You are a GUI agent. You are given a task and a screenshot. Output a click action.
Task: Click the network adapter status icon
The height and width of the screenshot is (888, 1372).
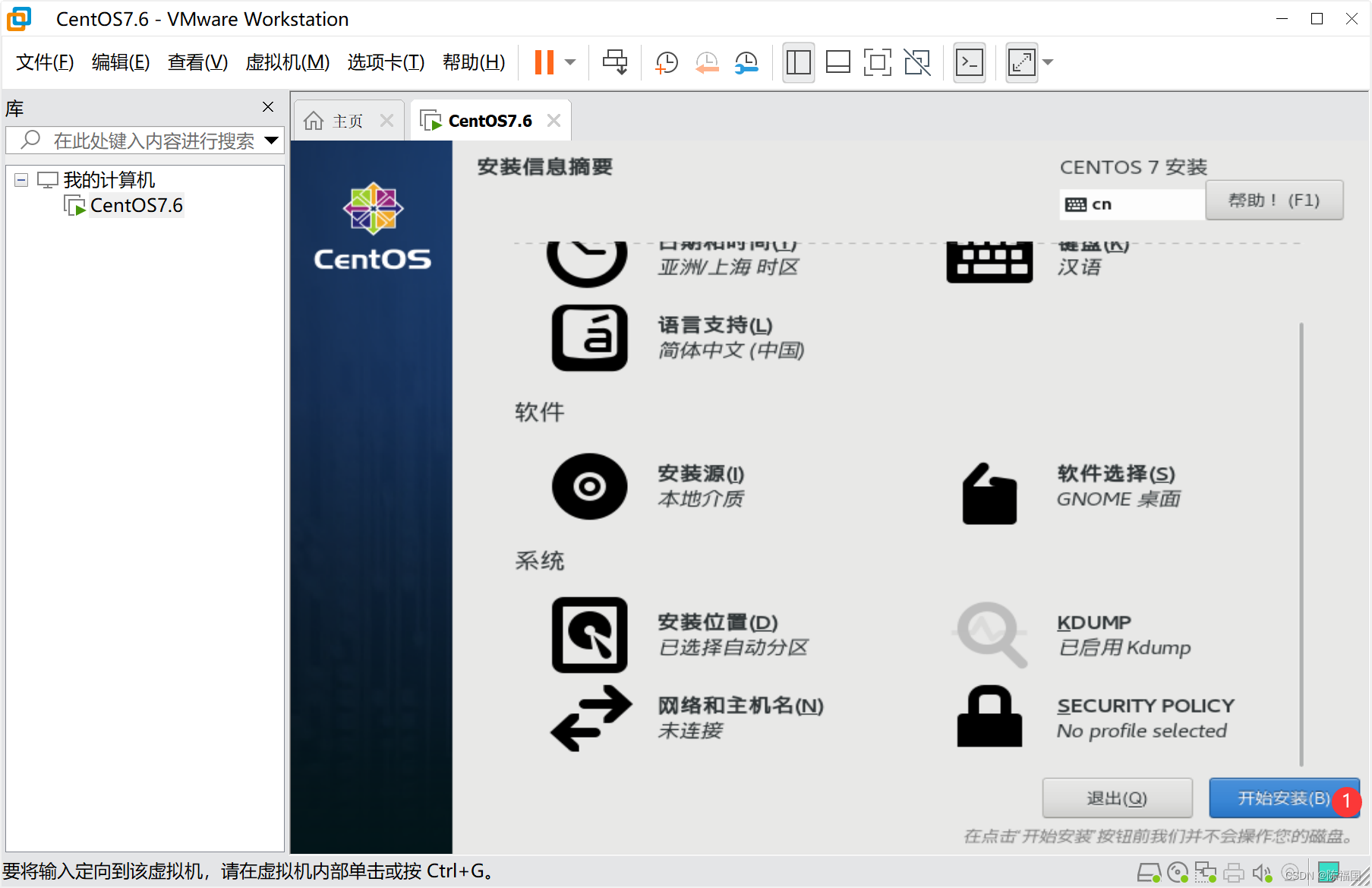coord(1206,874)
